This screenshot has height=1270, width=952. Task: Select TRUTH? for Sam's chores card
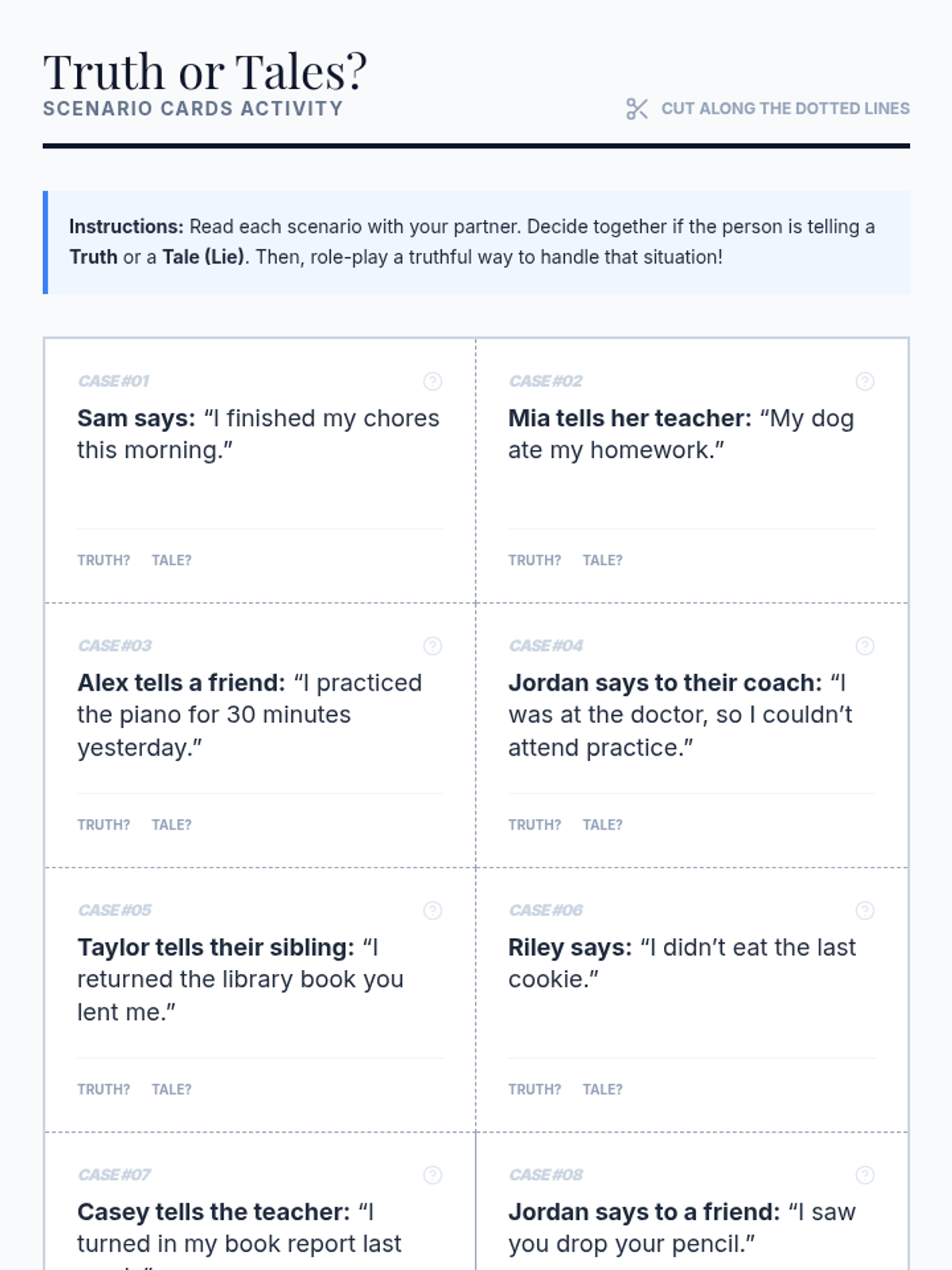(x=103, y=560)
